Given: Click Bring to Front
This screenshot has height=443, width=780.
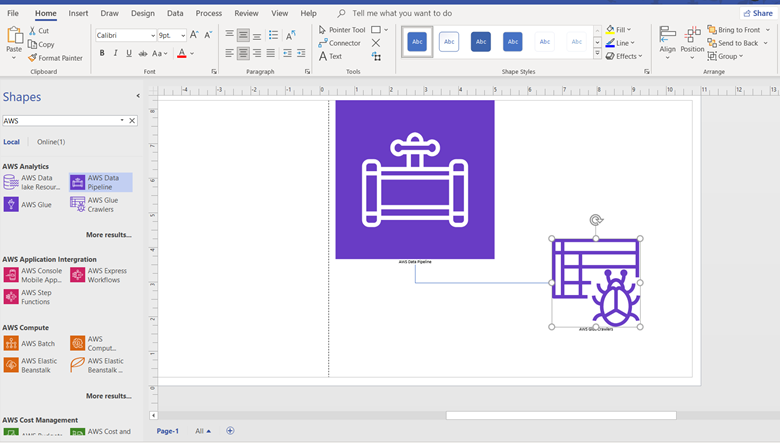Looking at the screenshot, I should click(x=734, y=30).
